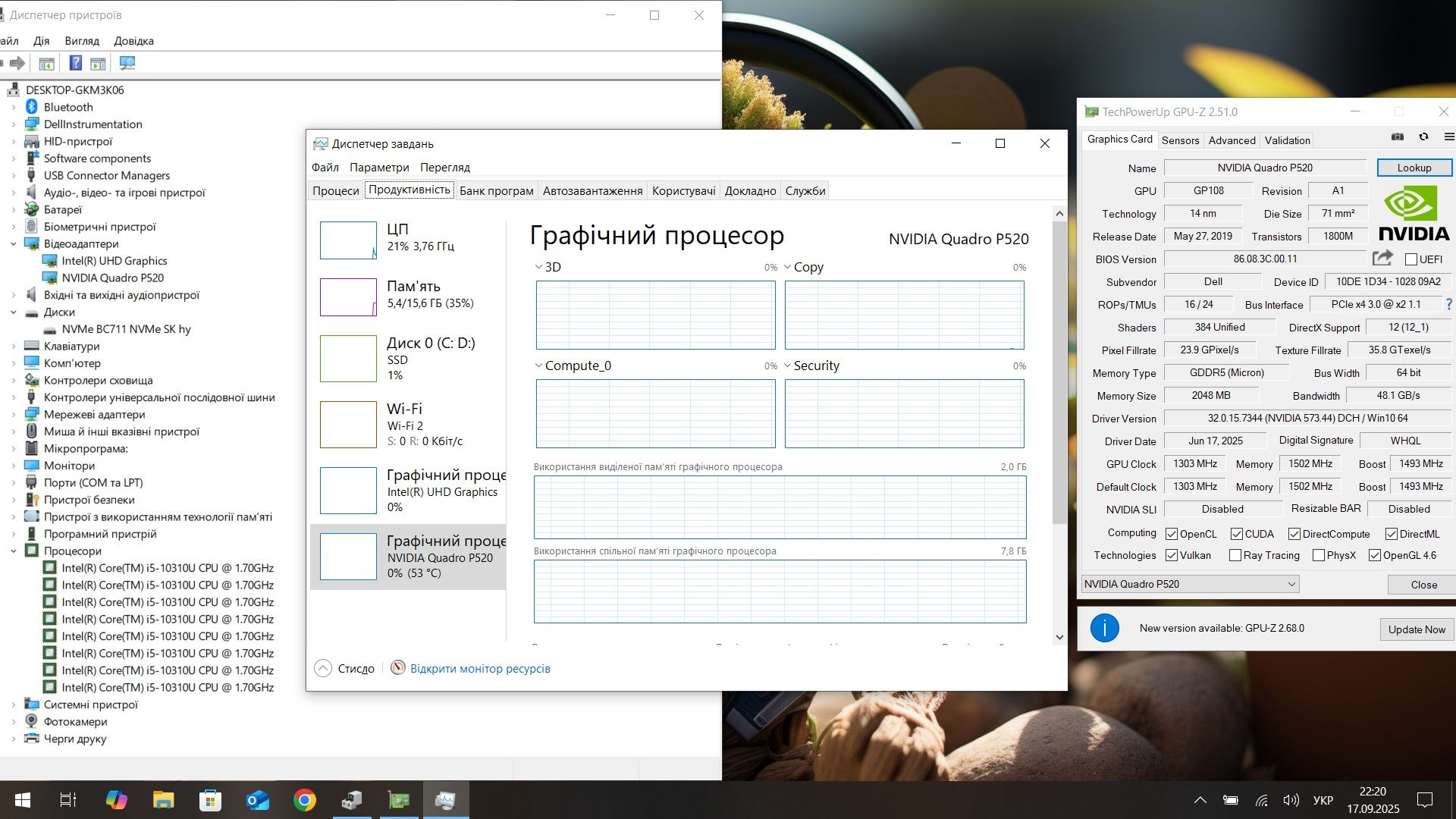Screen dimensions: 1456x819
Task: Open the notification center icon
Action: [1425, 800]
